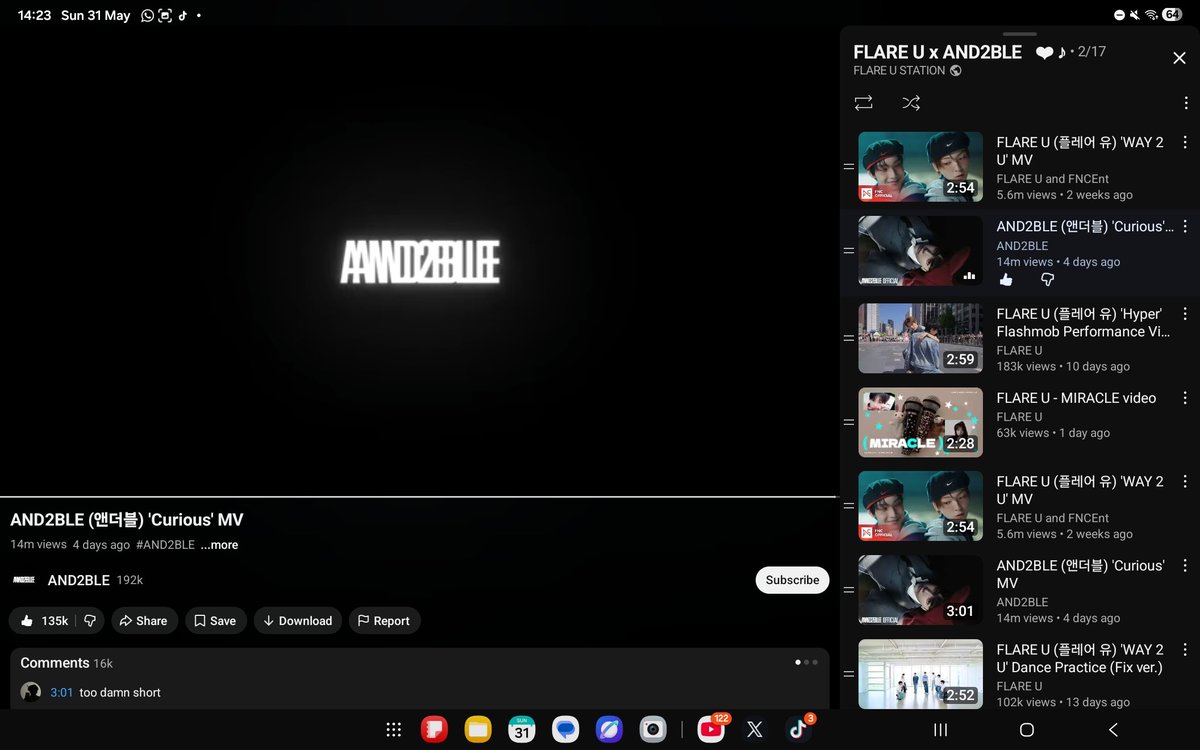Expand description with '...more'

219,545
